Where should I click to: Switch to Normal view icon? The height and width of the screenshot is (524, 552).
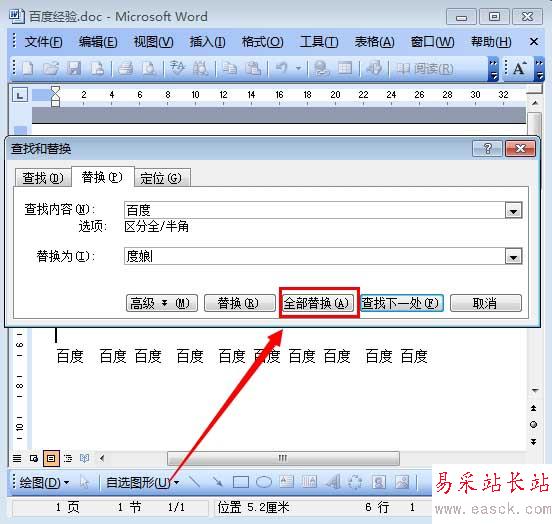(17, 458)
